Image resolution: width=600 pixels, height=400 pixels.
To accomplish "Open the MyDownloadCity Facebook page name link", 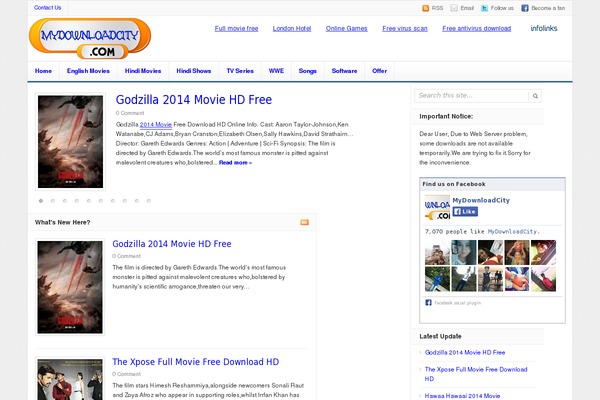I will [481, 200].
